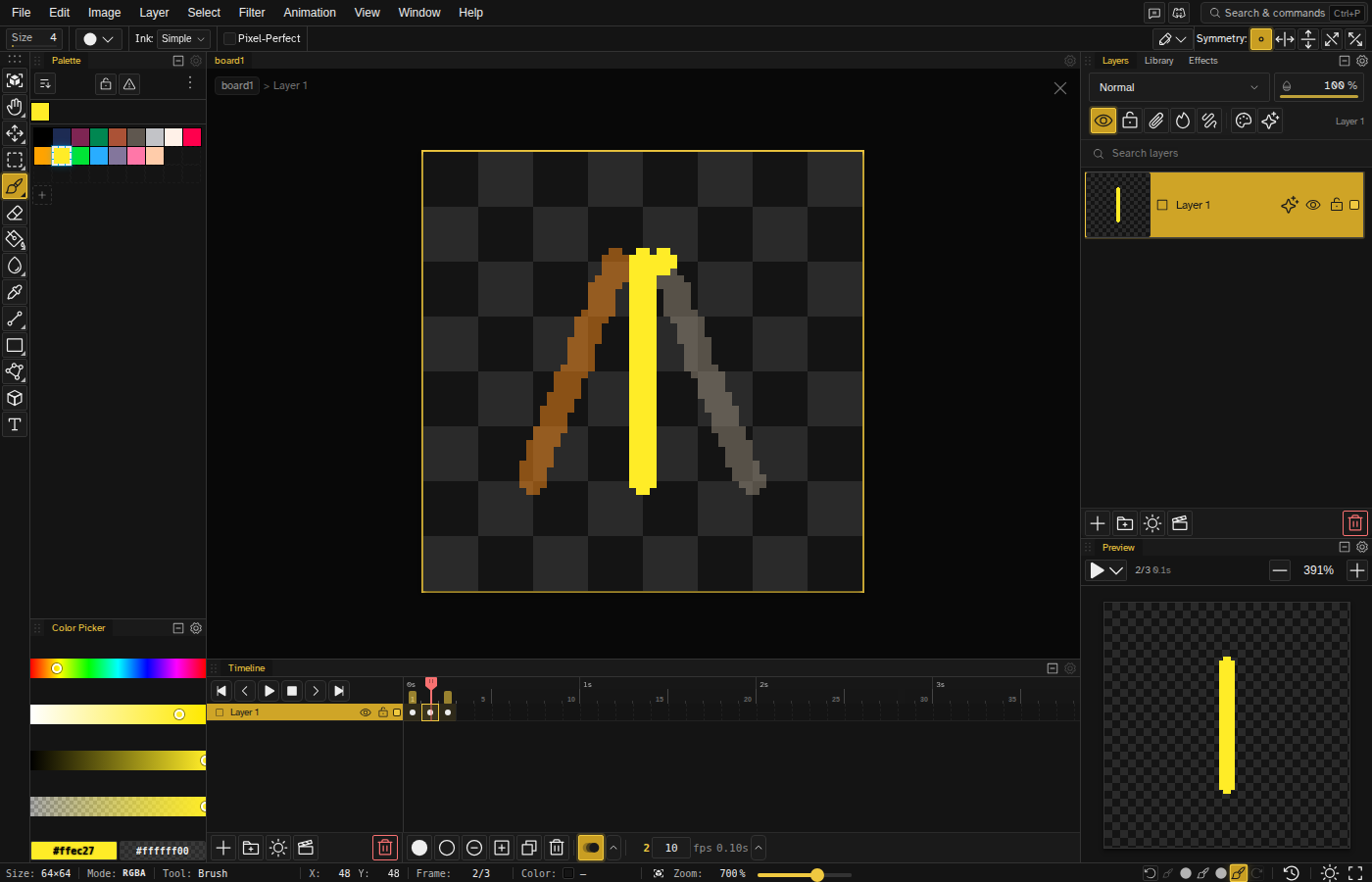Image resolution: width=1372 pixels, height=882 pixels.
Task: Switch to the Library tab
Action: [x=1158, y=61]
